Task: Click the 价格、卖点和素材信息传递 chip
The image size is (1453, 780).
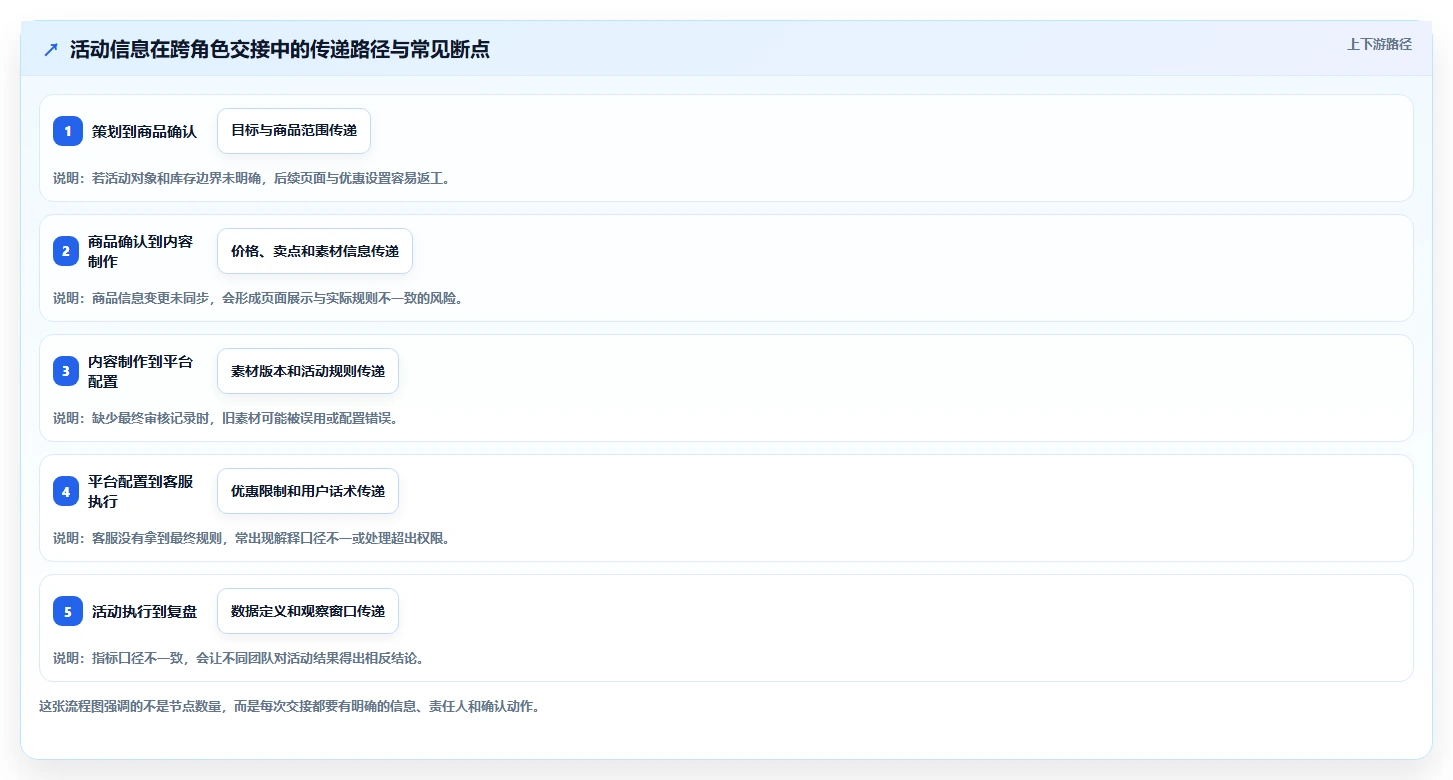Action: pyautogui.click(x=315, y=251)
